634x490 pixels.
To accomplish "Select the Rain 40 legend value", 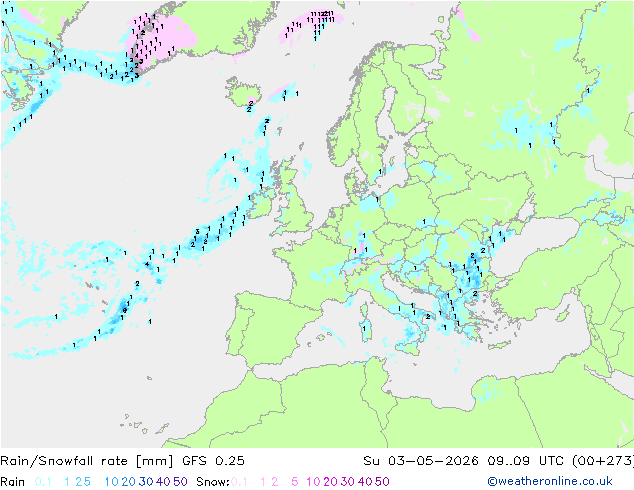I will click(x=163, y=482).
